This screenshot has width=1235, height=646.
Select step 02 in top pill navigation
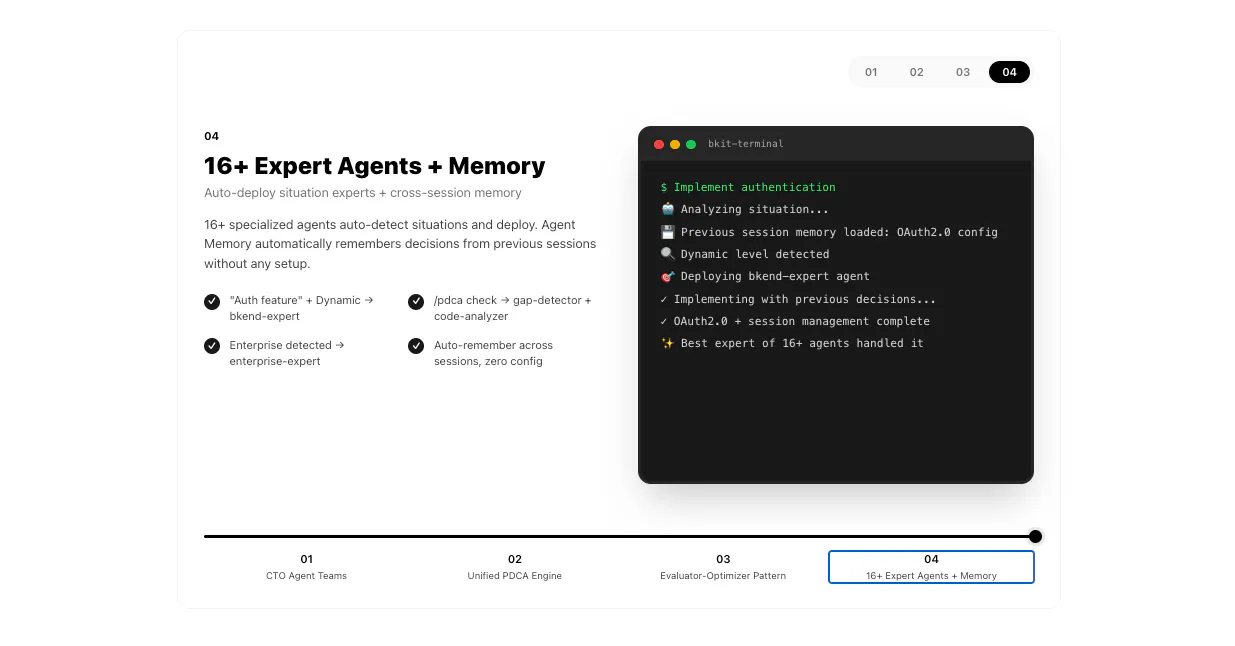pos(917,72)
